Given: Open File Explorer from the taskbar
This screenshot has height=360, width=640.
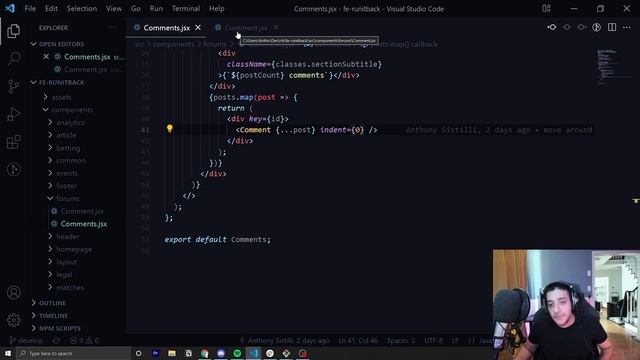Looking at the screenshot, I should (x=172, y=353).
